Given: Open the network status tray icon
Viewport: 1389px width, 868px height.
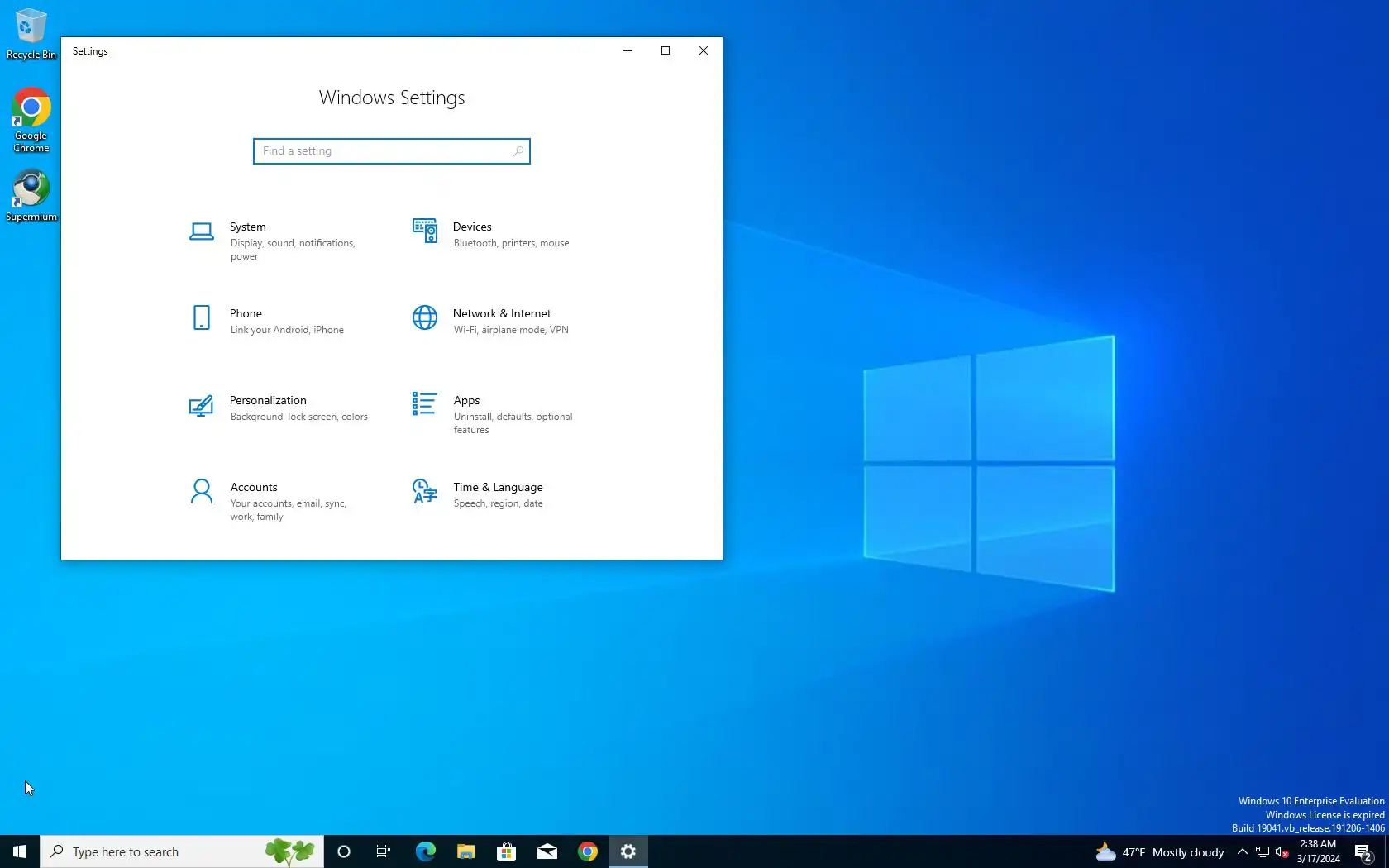Looking at the screenshot, I should pos(1263,851).
